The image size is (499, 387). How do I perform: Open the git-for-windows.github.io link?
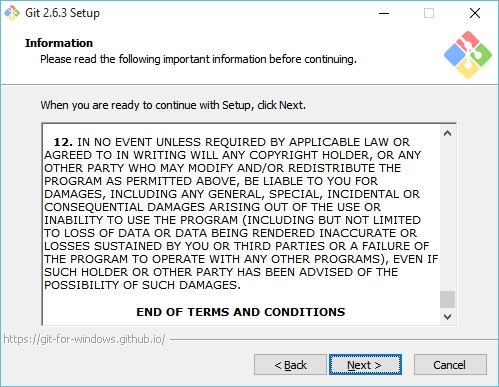pos(84,339)
